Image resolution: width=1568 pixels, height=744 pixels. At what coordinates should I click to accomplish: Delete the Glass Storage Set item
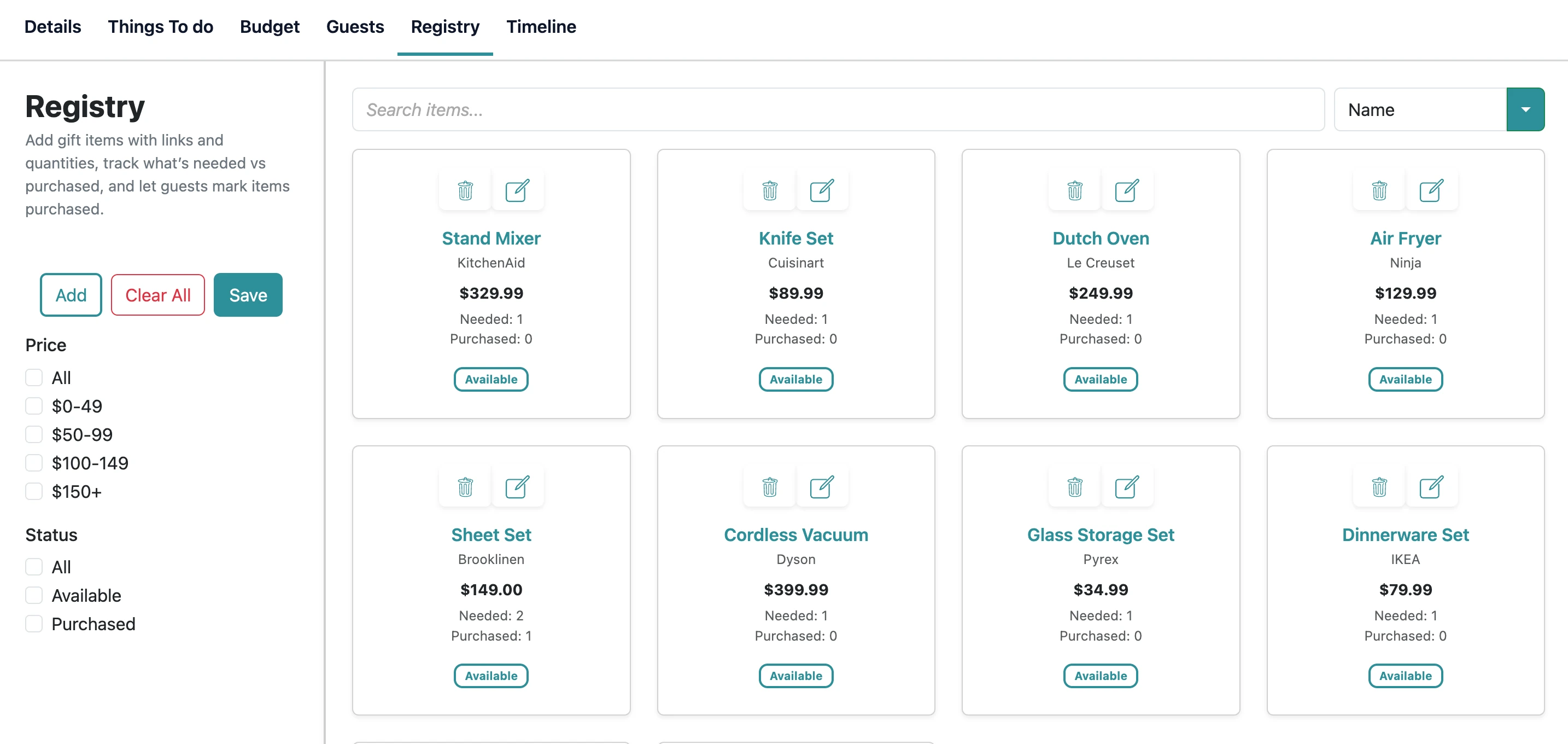pyautogui.click(x=1074, y=486)
